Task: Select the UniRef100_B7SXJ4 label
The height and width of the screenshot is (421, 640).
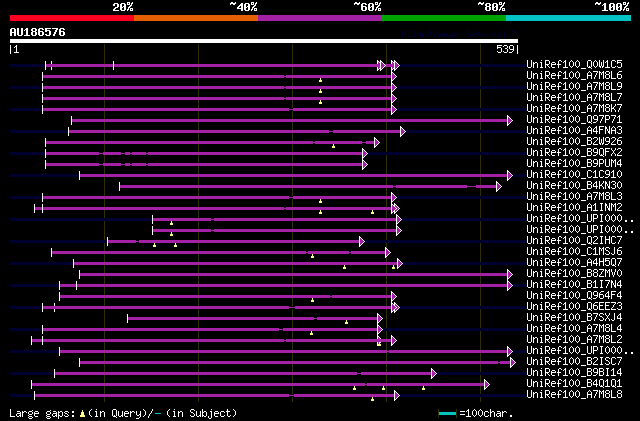Action: (x=574, y=318)
